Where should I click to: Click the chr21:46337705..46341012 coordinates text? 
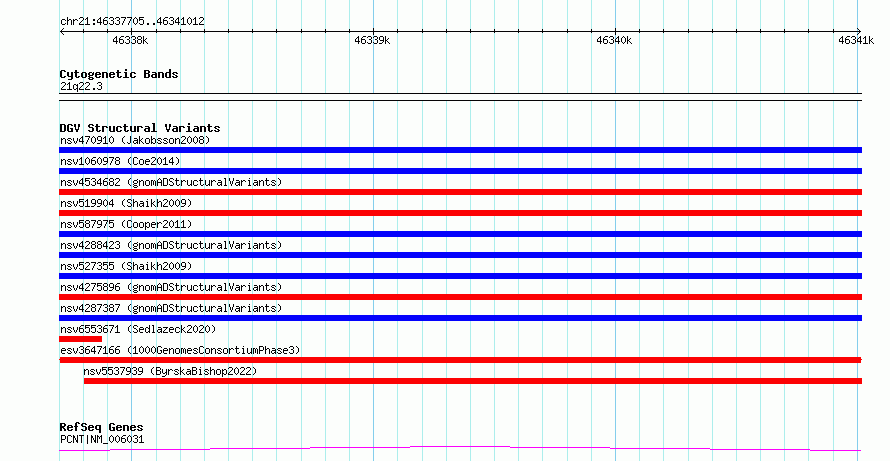coord(132,21)
